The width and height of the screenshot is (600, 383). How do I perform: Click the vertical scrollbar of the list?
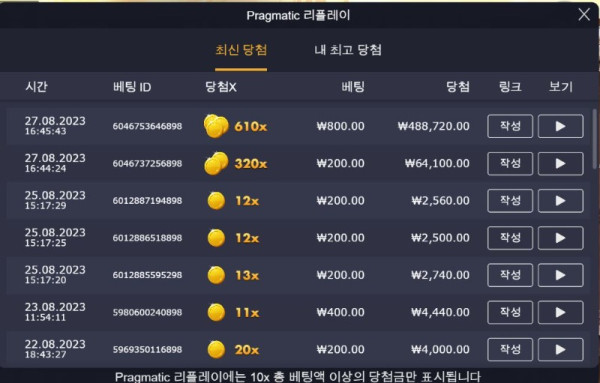pyautogui.click(x=594, y=139)
